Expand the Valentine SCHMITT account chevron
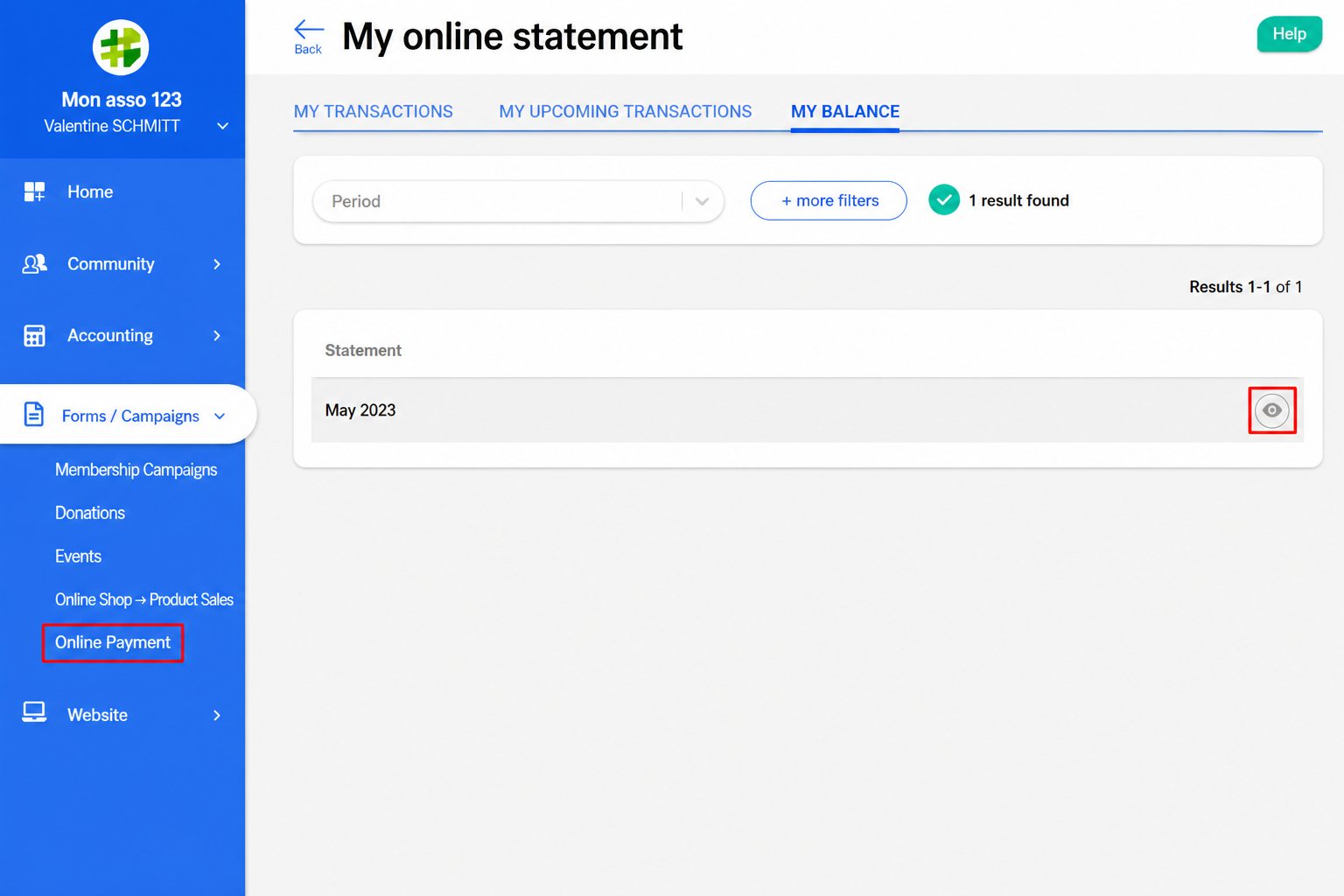This screenshot has width=1344, height=896. (x=223, y=126)
